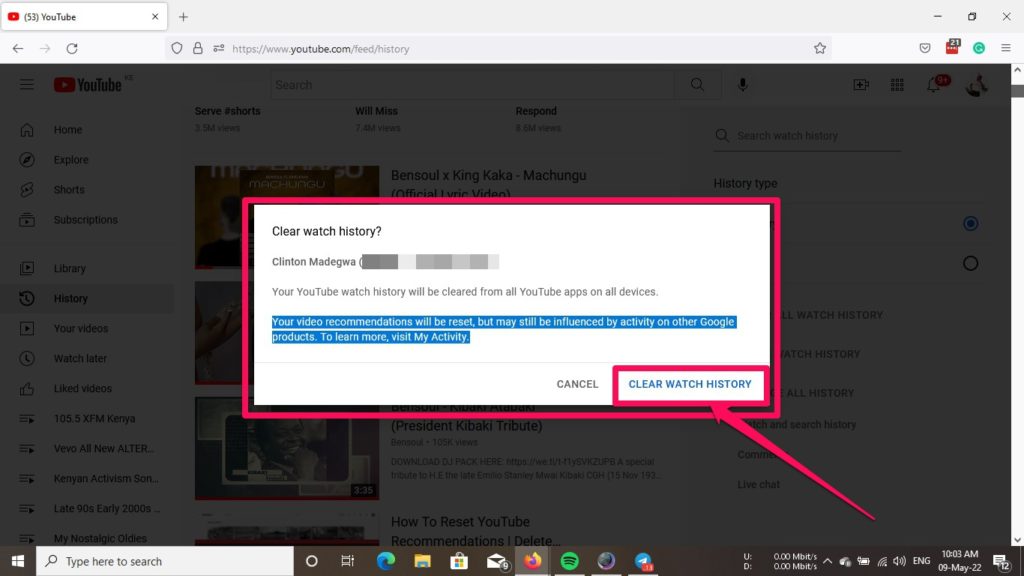Close the YouTube browser tab
This screenshot has width=1024, height=576.
(x=155, y=17)
